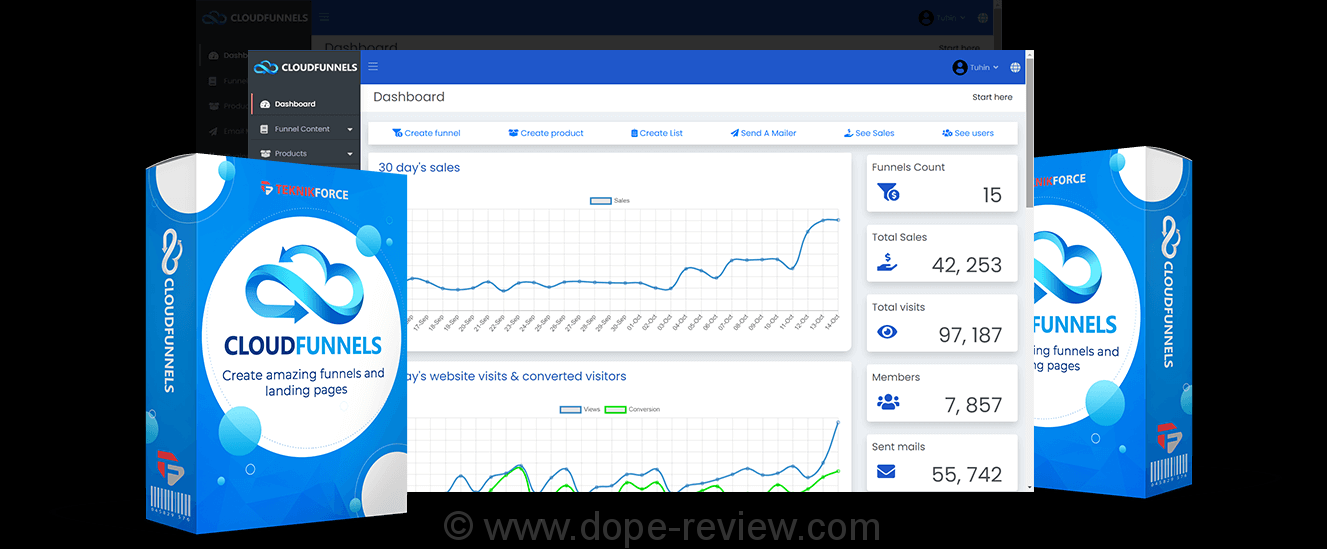
Task: Open the Send A Mailer shortcut
Action: pyautogui.click(x=763, y=133)
